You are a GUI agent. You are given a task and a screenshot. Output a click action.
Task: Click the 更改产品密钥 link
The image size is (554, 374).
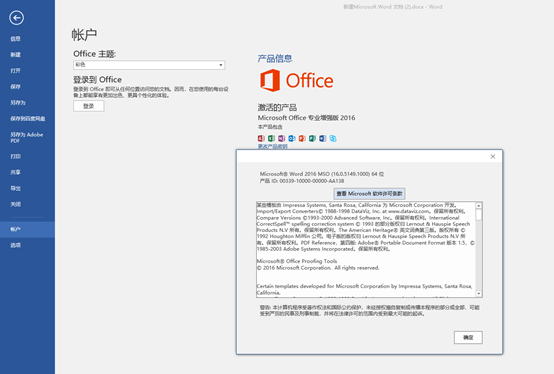[x=272, y=146]
